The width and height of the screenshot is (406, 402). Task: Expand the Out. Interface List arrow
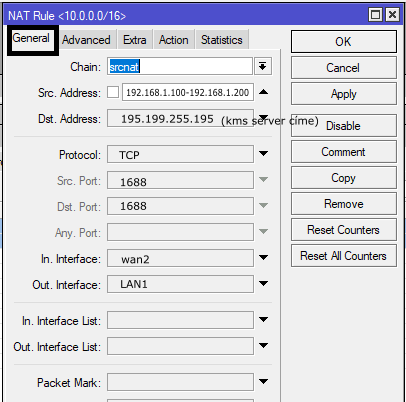tap(263, 345)
